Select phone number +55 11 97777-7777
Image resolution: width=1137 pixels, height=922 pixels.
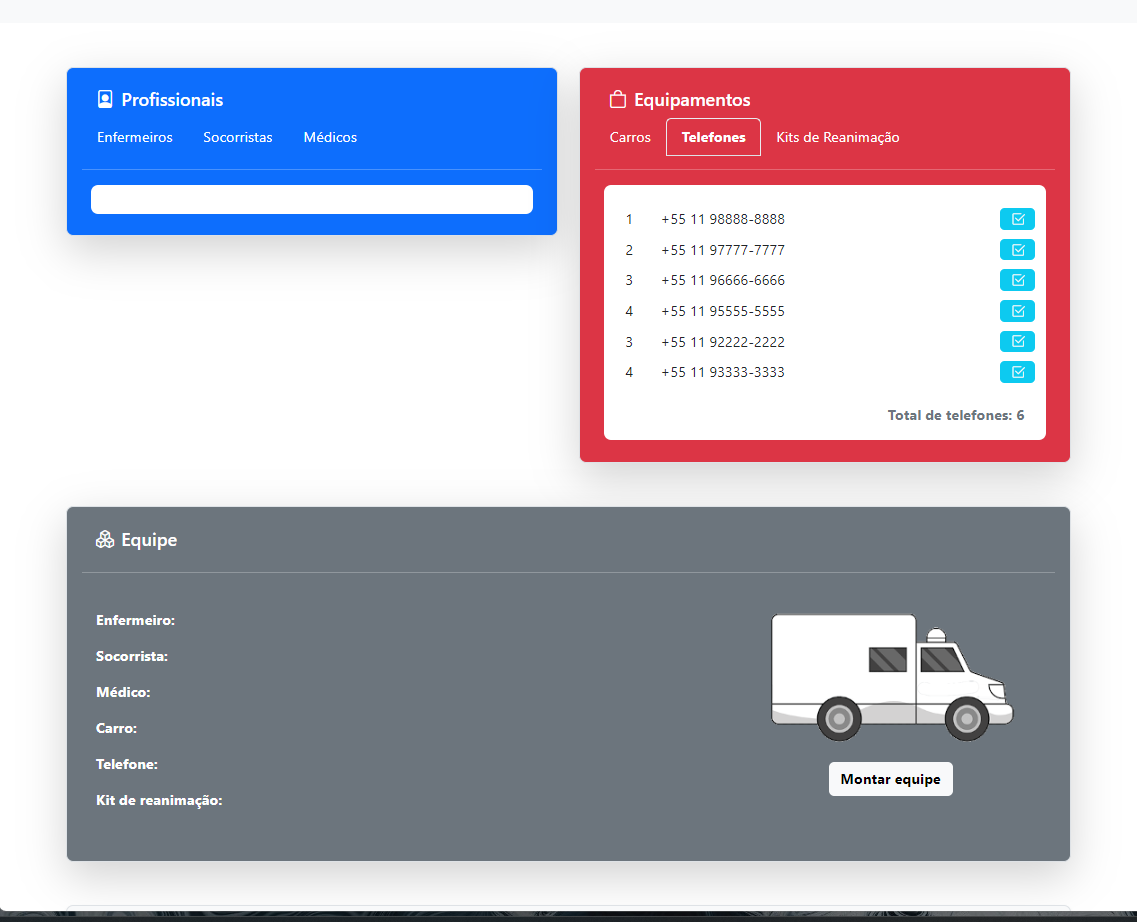(723, 249)
